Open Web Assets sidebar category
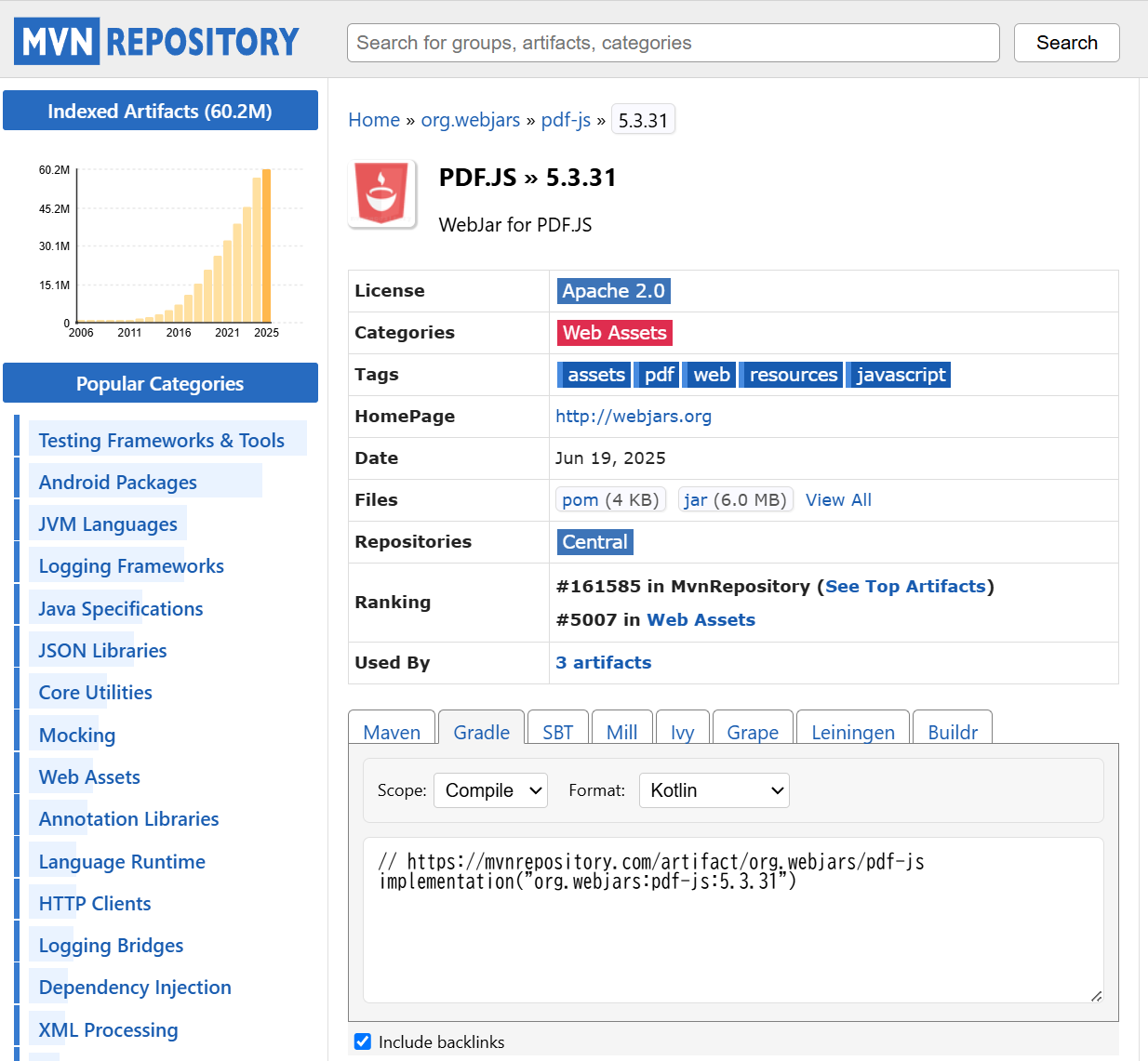 point(89,777)
